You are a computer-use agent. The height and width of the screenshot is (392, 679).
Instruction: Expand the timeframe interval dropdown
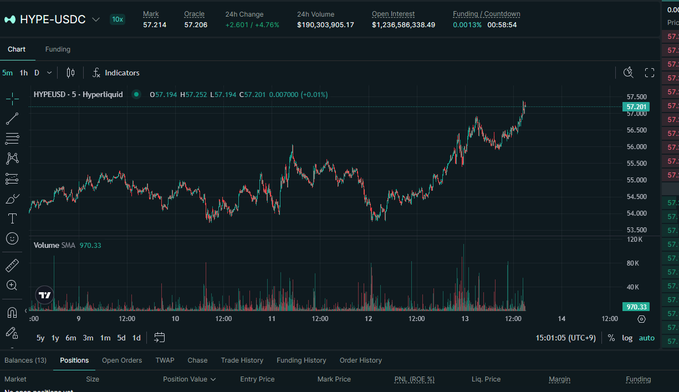(49, 73)
